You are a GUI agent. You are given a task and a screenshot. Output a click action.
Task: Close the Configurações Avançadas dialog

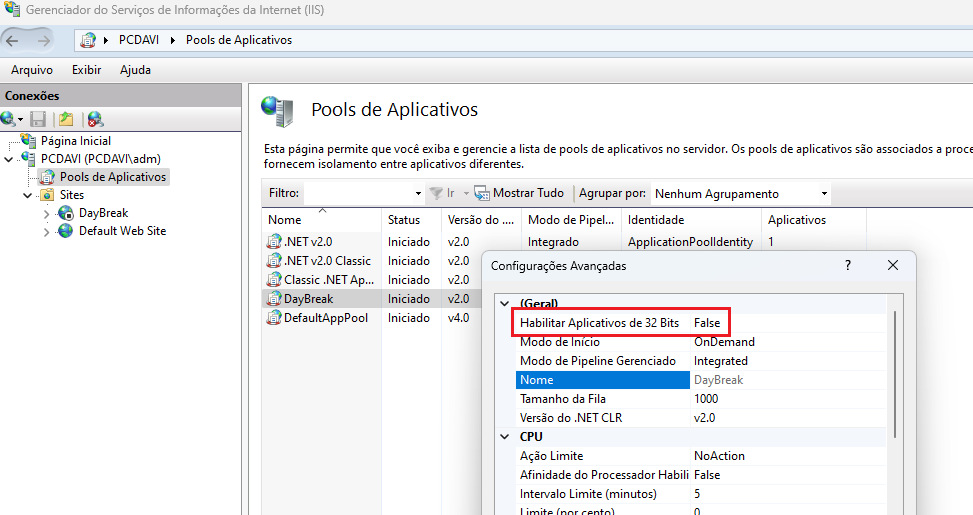[893, 266]
